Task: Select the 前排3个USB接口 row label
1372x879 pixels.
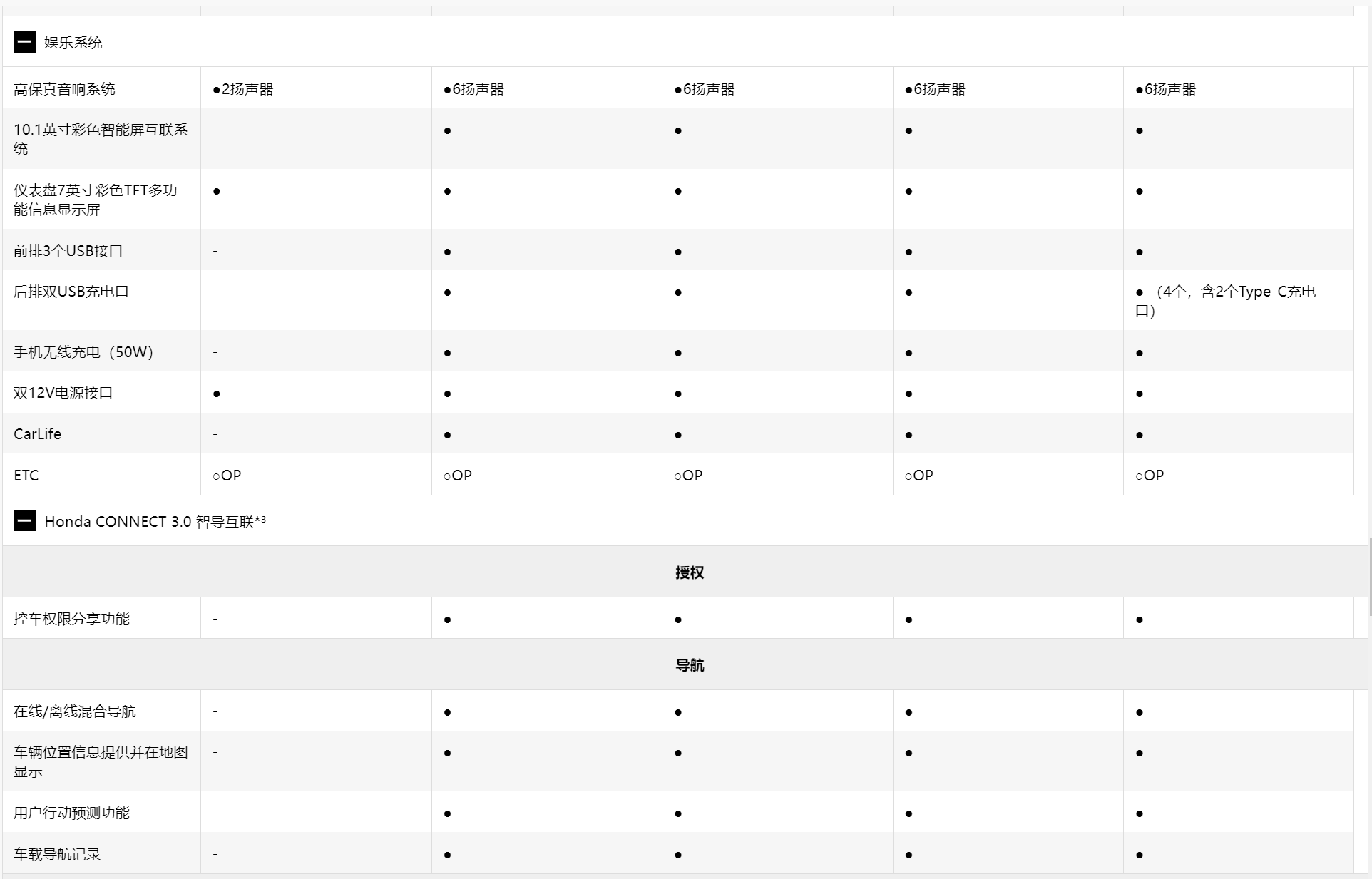Action: tap(68, 251)
